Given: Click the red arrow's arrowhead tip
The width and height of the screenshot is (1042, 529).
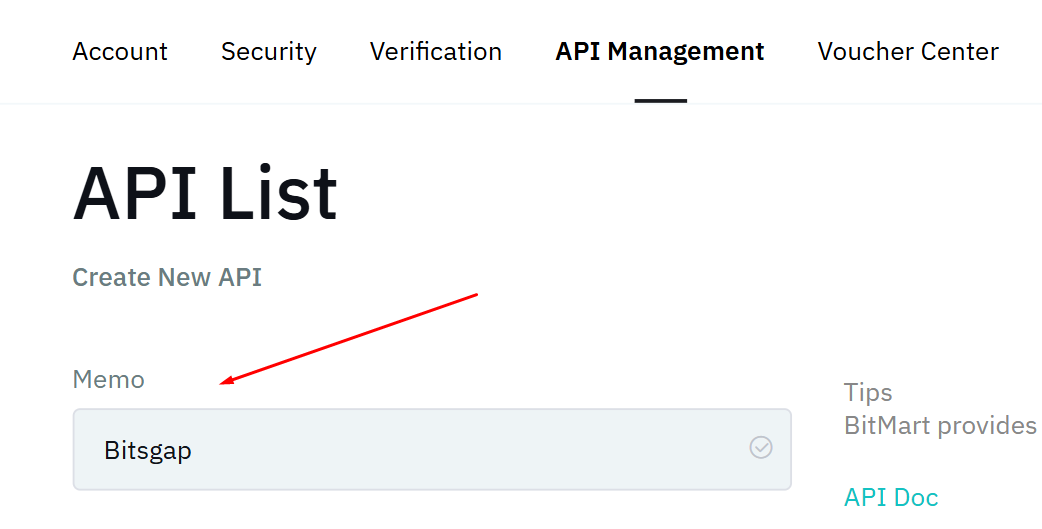Looking at the screenshot, I should (224, 381).
